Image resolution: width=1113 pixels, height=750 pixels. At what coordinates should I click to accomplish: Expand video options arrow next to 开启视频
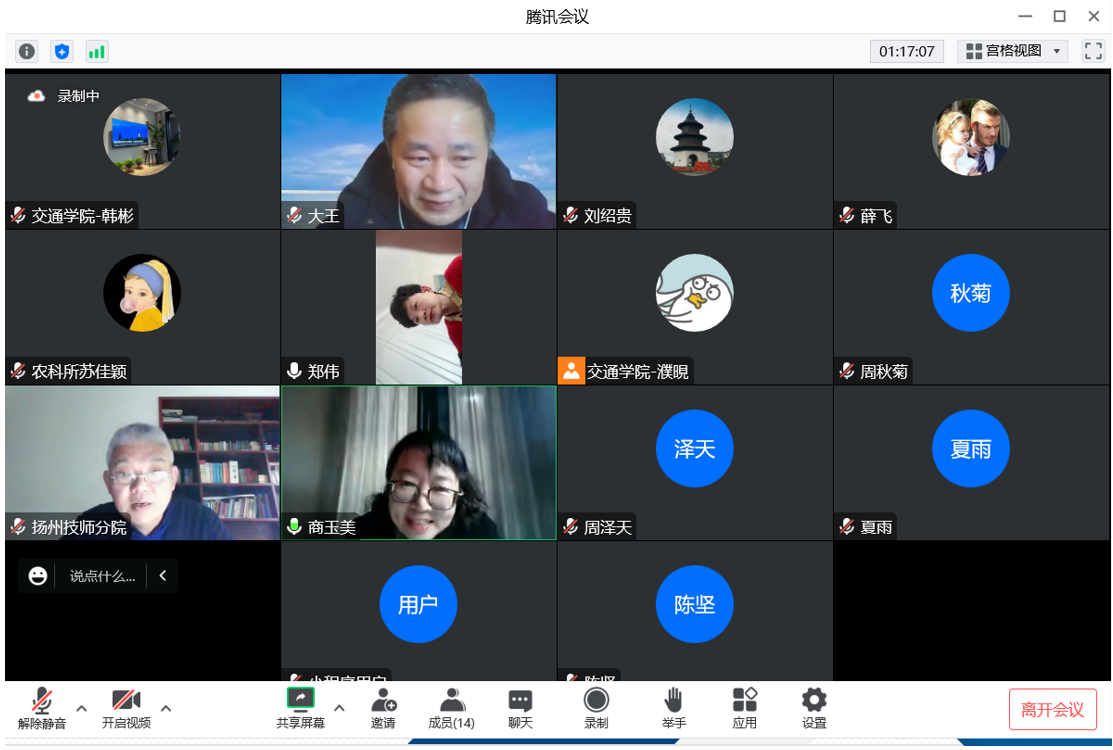click(166, 708)
